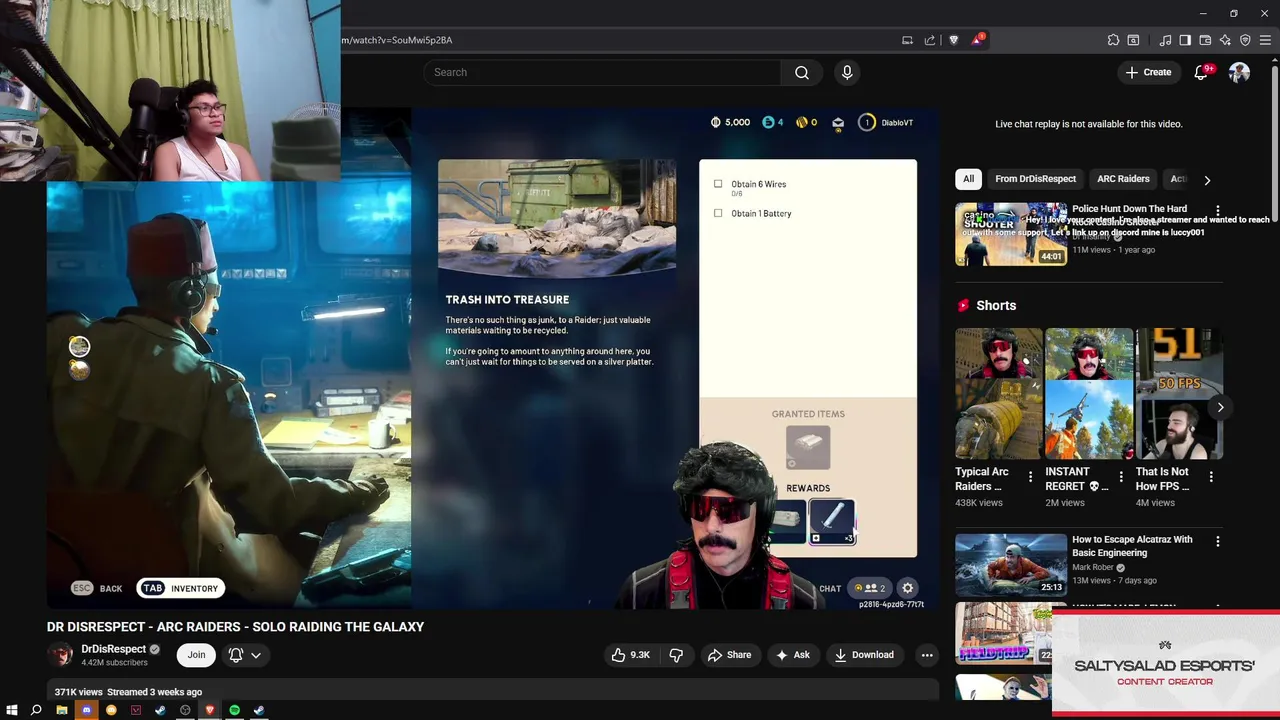Click the game settings gear in video

click(x=907, y=588)
